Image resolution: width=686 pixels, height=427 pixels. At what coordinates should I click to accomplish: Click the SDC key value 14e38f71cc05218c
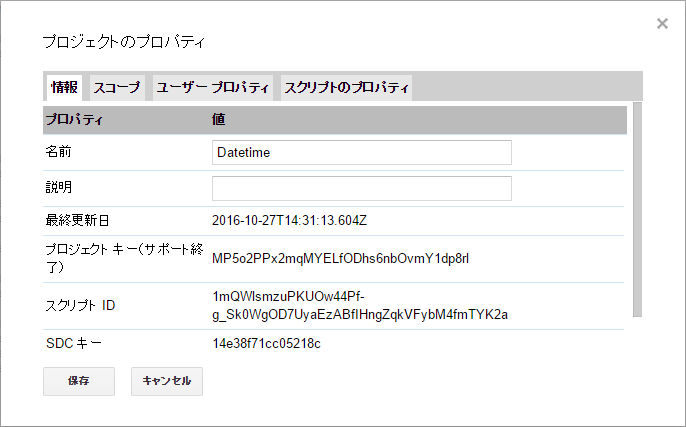pyautogui.click(x=266, y=344)
